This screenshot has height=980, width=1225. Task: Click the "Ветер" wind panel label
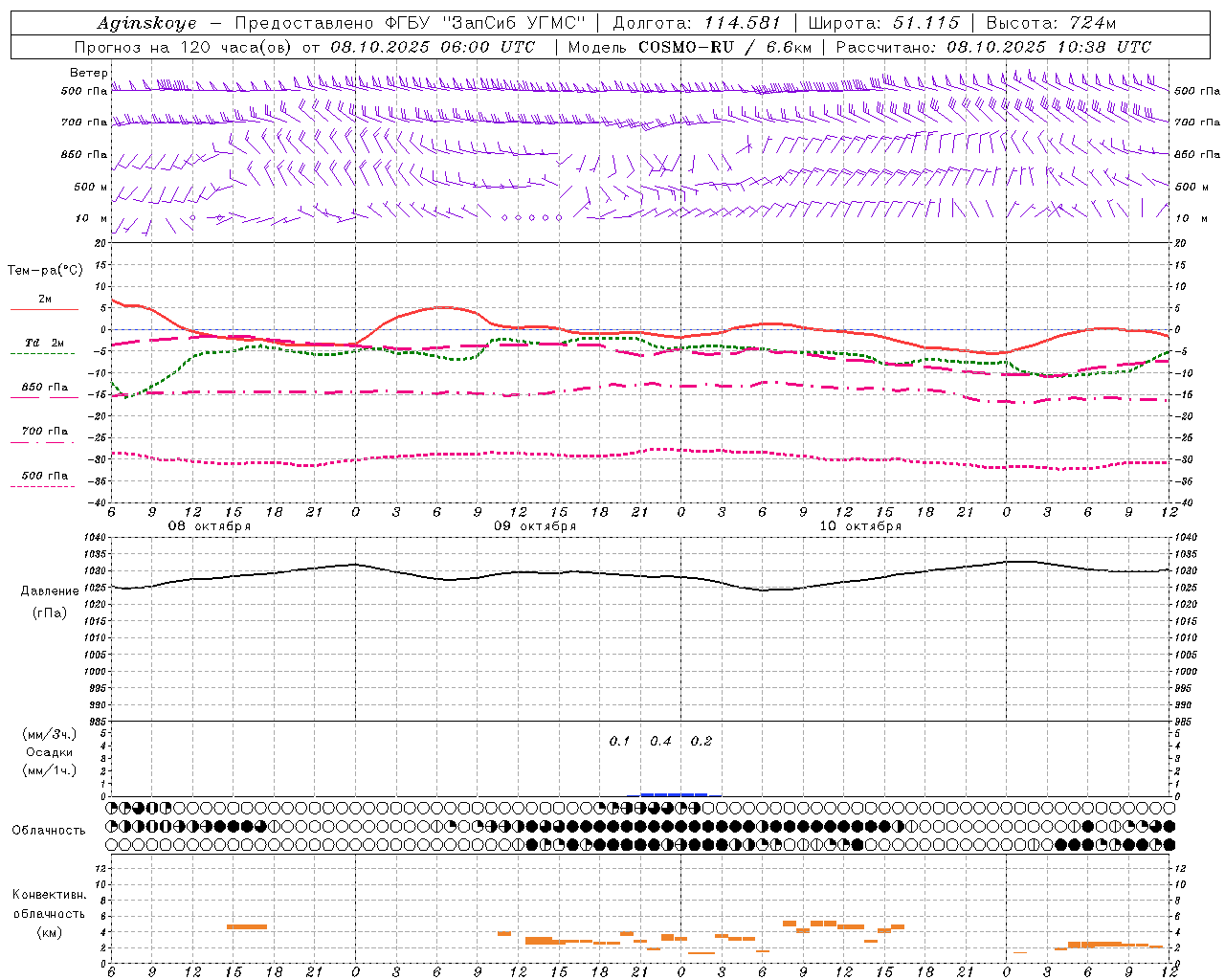89,73
